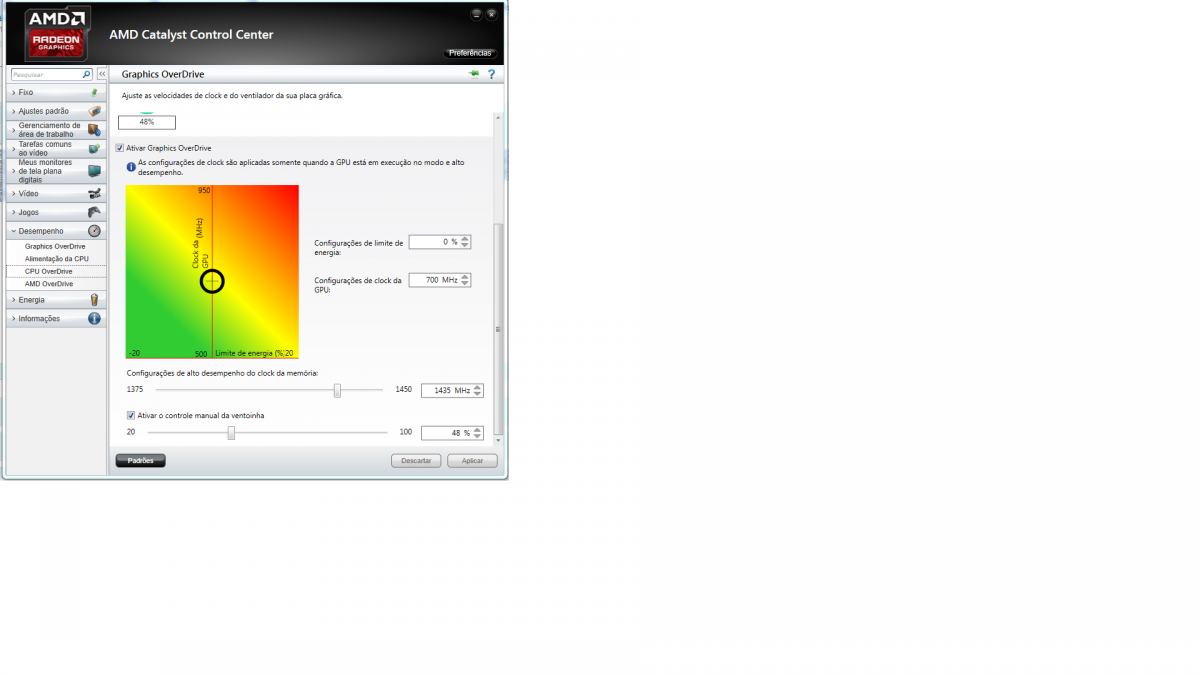Collapse the sidebar with the double-arrow button
Image resolution: width=1200 pixels, height=675 pixels.
(102, 74)
